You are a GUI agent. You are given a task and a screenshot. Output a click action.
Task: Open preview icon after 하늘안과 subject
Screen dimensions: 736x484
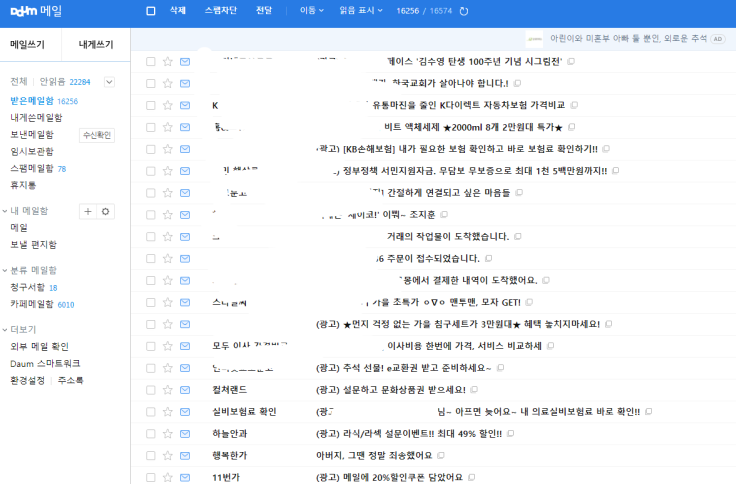[511, 433]
